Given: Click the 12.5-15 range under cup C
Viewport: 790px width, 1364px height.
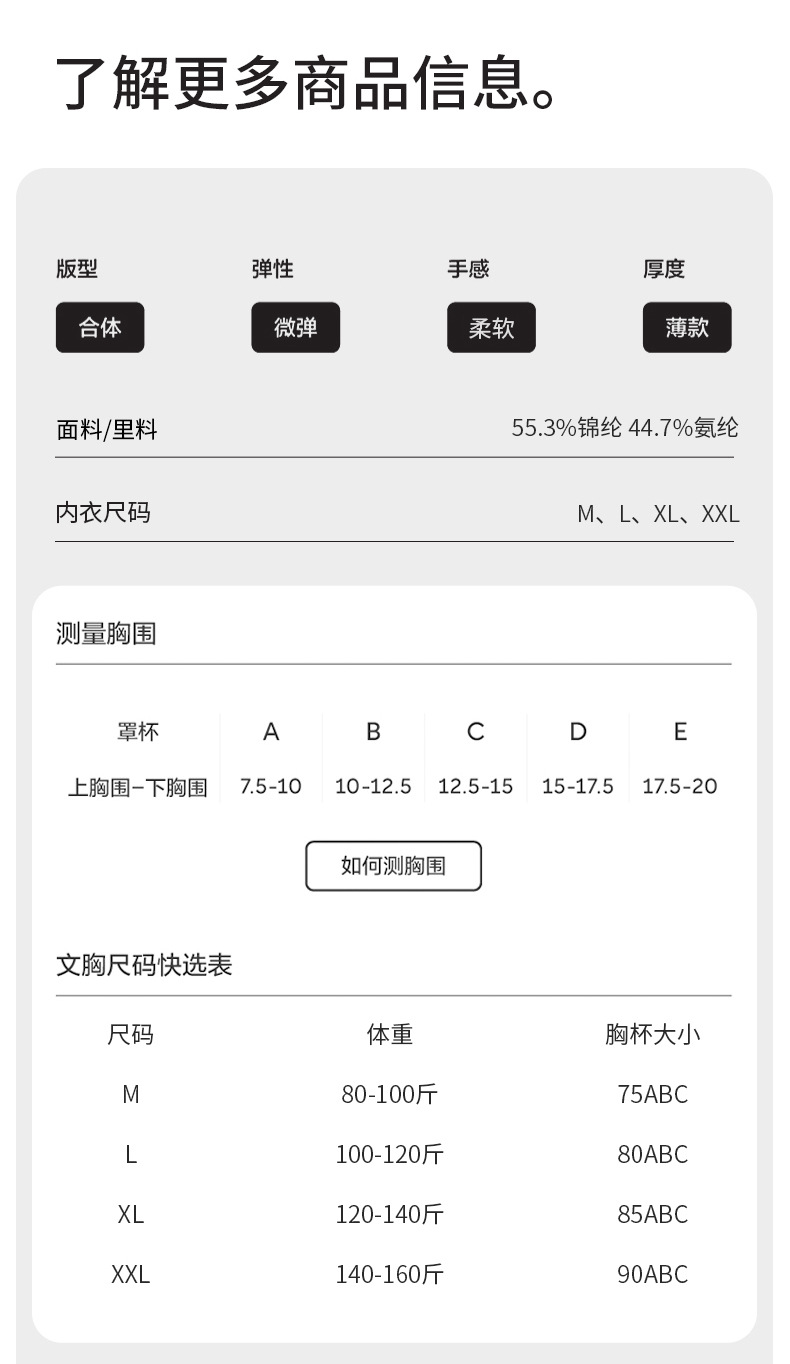Looking at the screenshot, I should click(x=475, y=786).
